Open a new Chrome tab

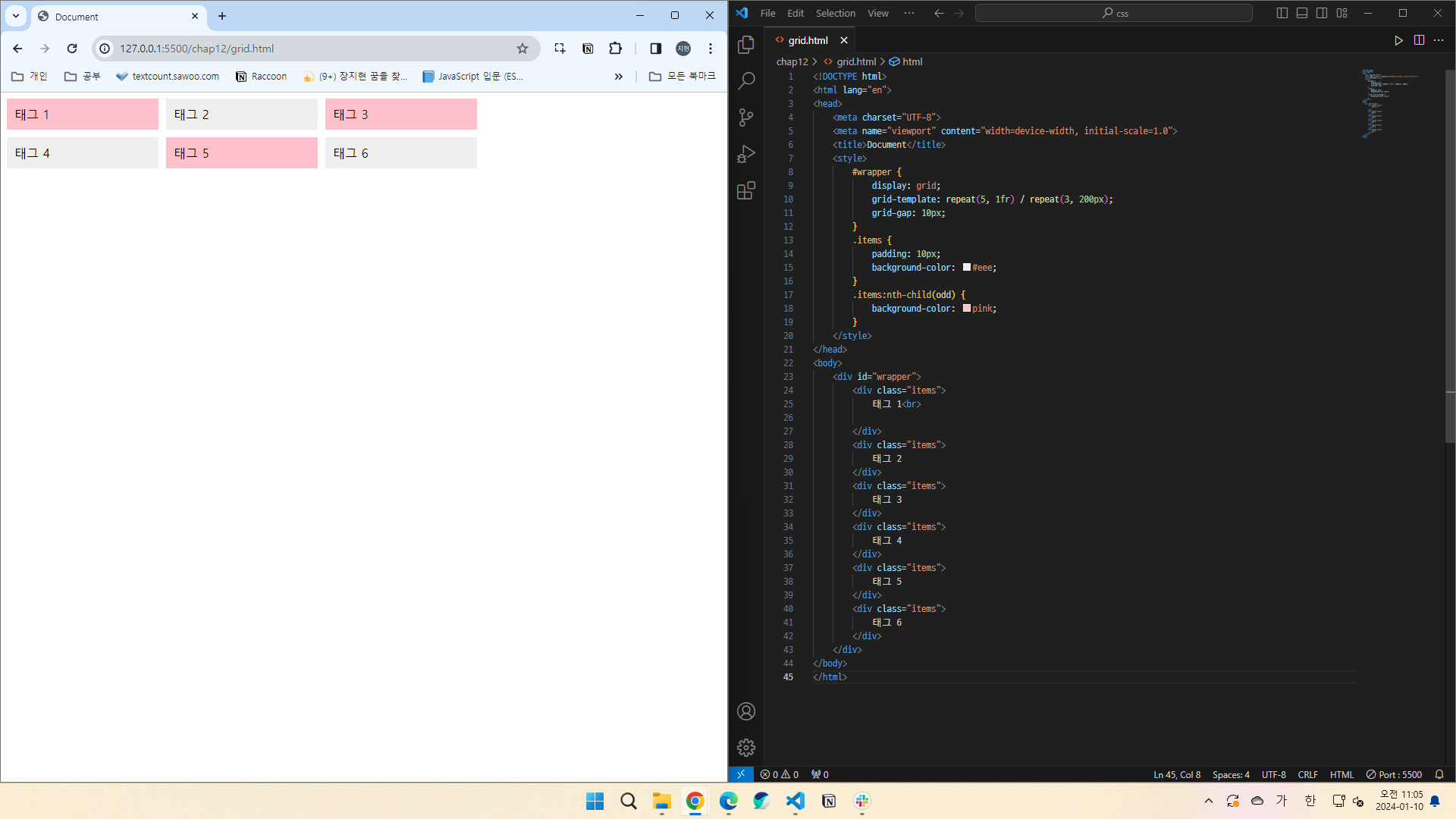pyautogui.click(x=222, y=16)
